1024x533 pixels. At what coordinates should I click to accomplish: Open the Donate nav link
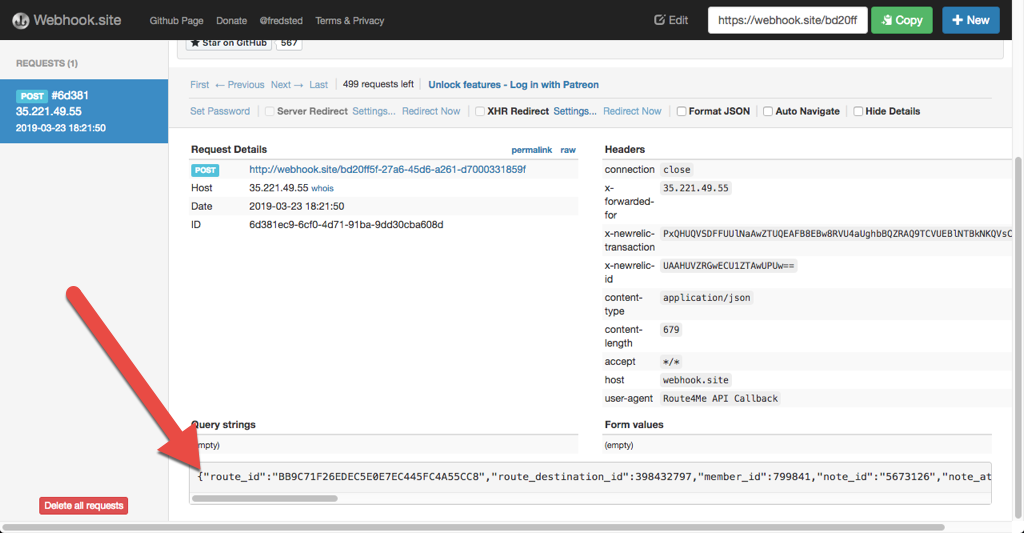pos(231,20)
